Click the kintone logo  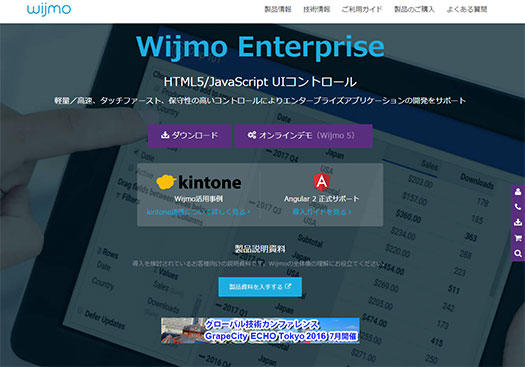click(x=199, y=182)
